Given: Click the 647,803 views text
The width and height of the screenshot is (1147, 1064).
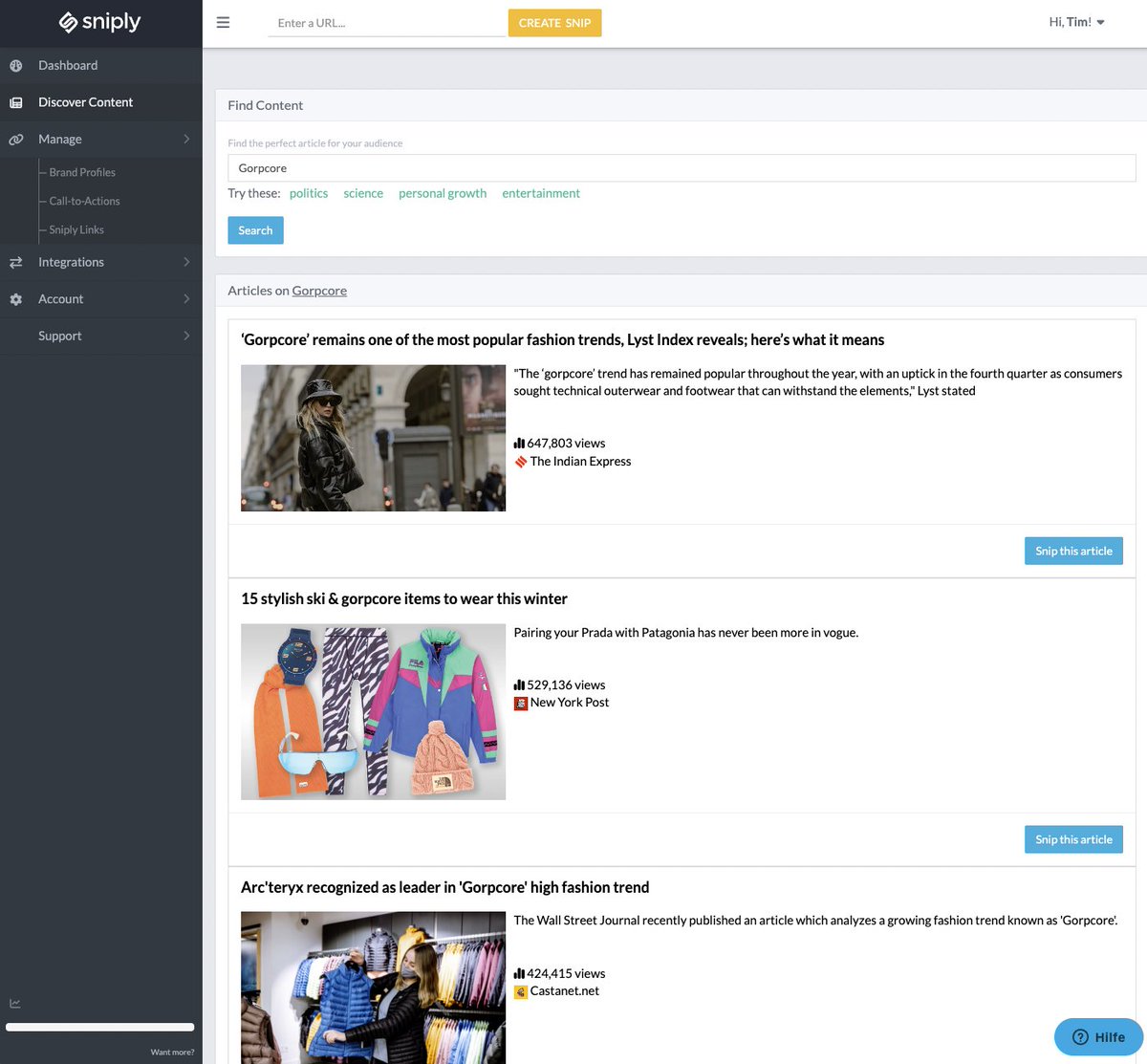Looking at the screenshot, I should point(566,443).
